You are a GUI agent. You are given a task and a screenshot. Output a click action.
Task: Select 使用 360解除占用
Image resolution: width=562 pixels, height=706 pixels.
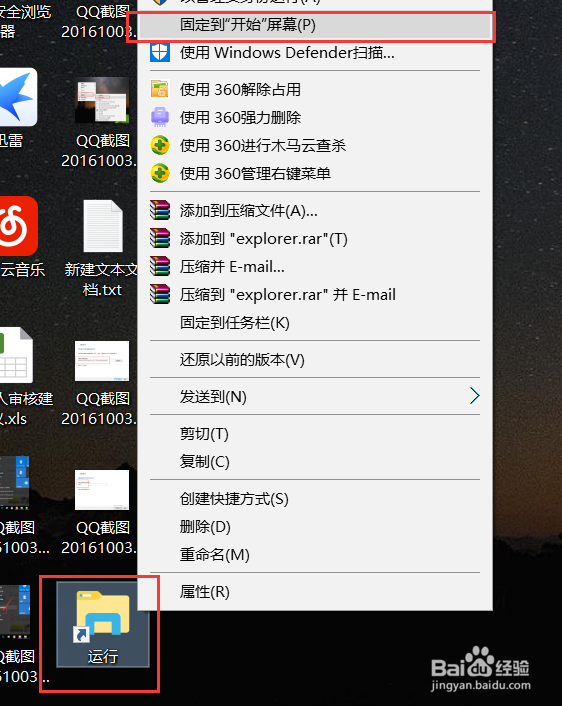315,90
